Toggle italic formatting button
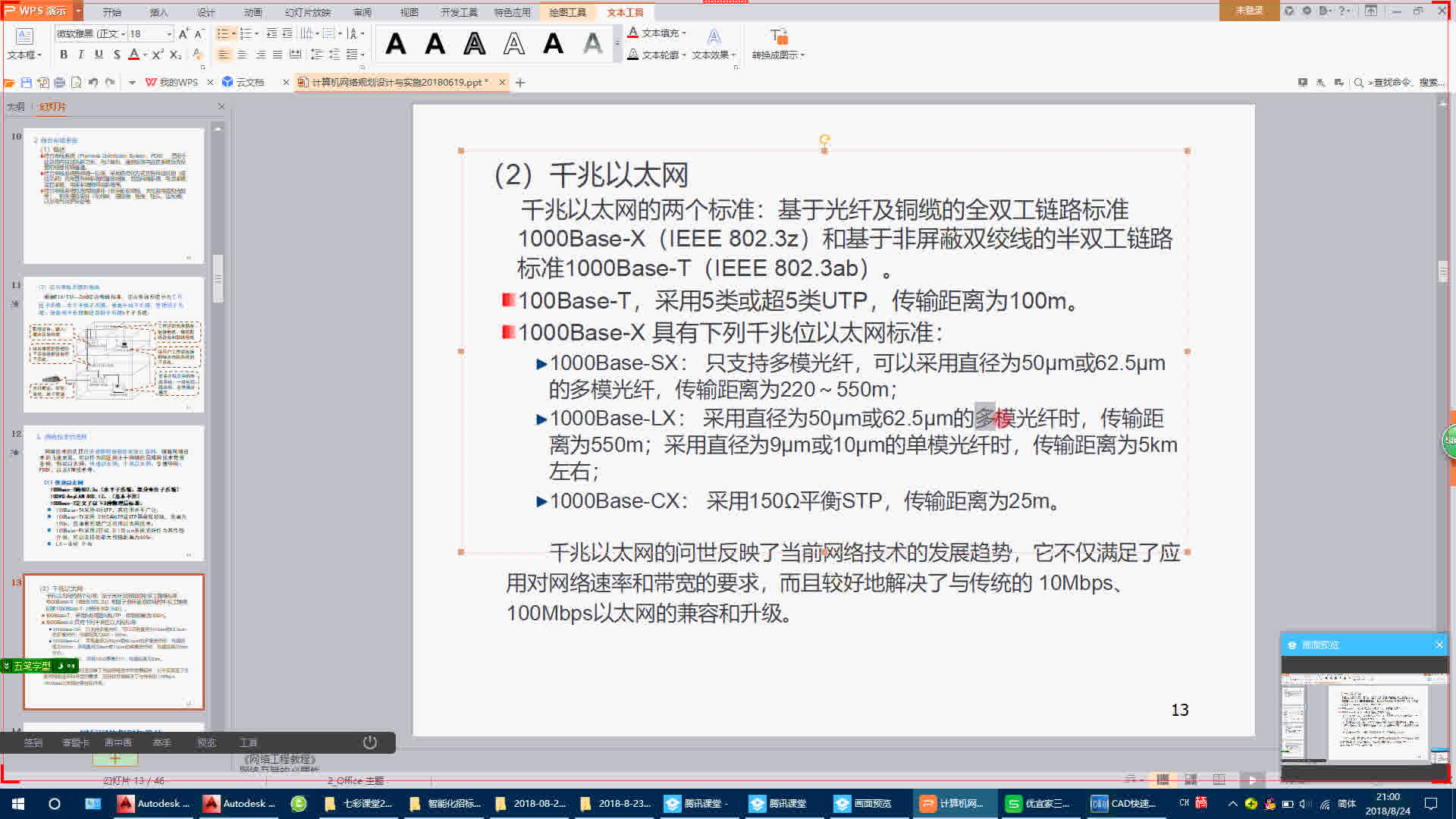Viewport: 1456px width, 819px height. pos(81,55)
